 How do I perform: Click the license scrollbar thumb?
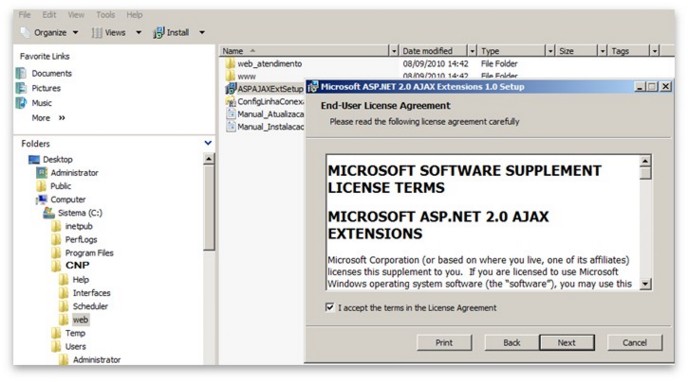(x=645, y=173)
